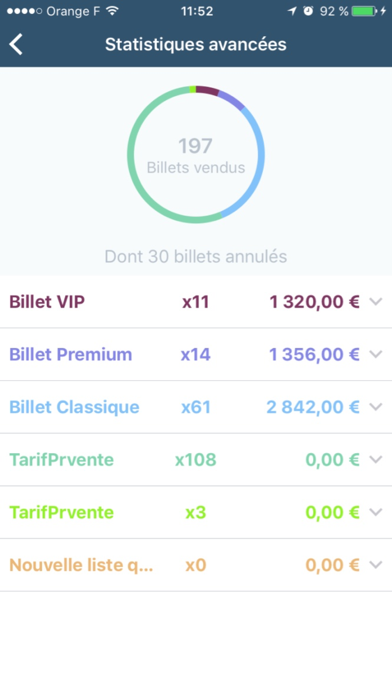Tap the 2 842,00 € Classique amount
392x696 pixels.
click(x=313, y=407)
